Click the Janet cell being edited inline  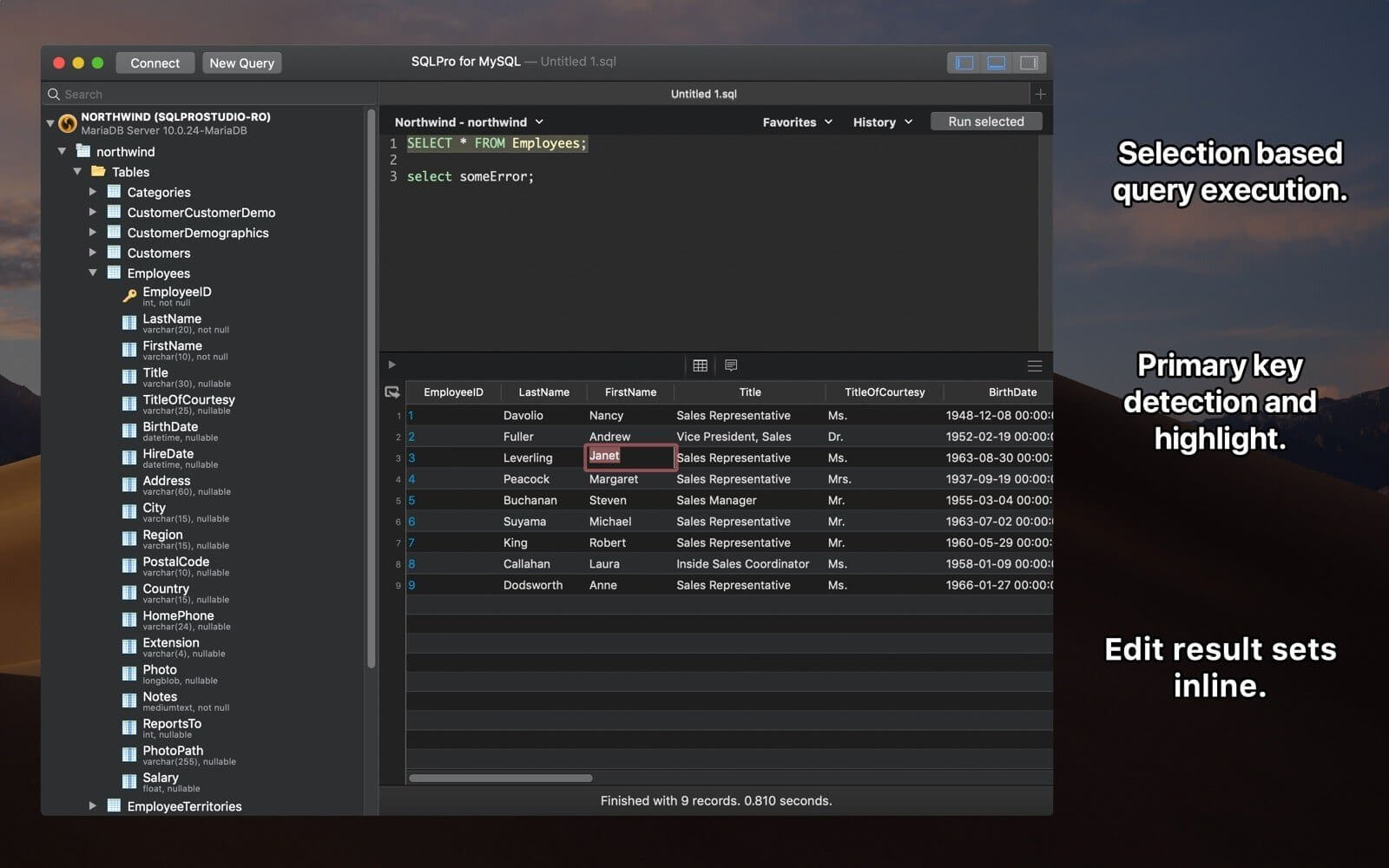(x=629, y=457)
